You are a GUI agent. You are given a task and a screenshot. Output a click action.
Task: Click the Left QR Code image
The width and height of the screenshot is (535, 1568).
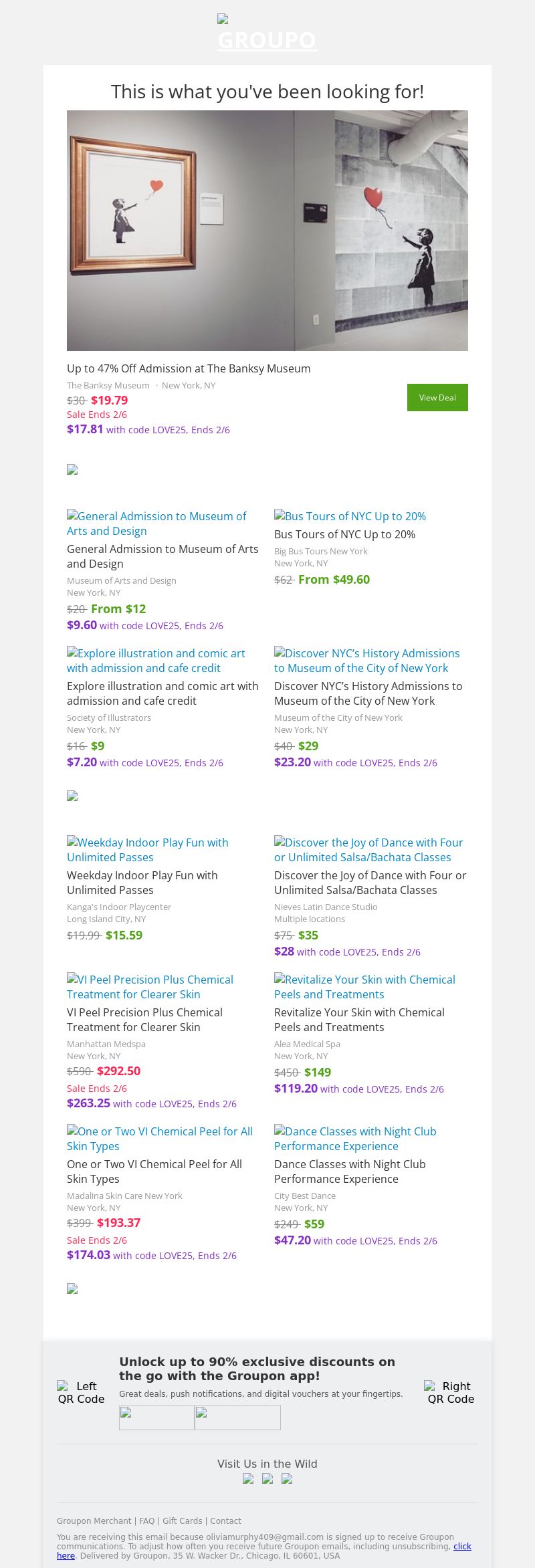81,1392
